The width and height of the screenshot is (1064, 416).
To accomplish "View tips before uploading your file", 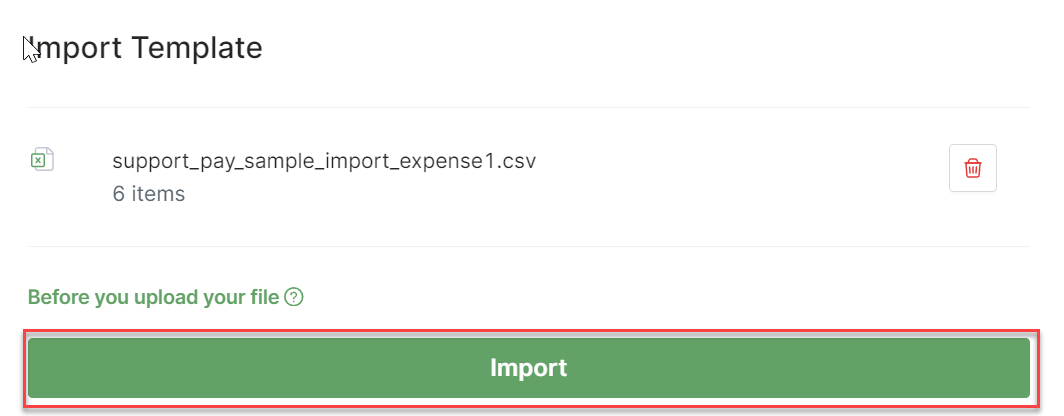I will (153, 297).
